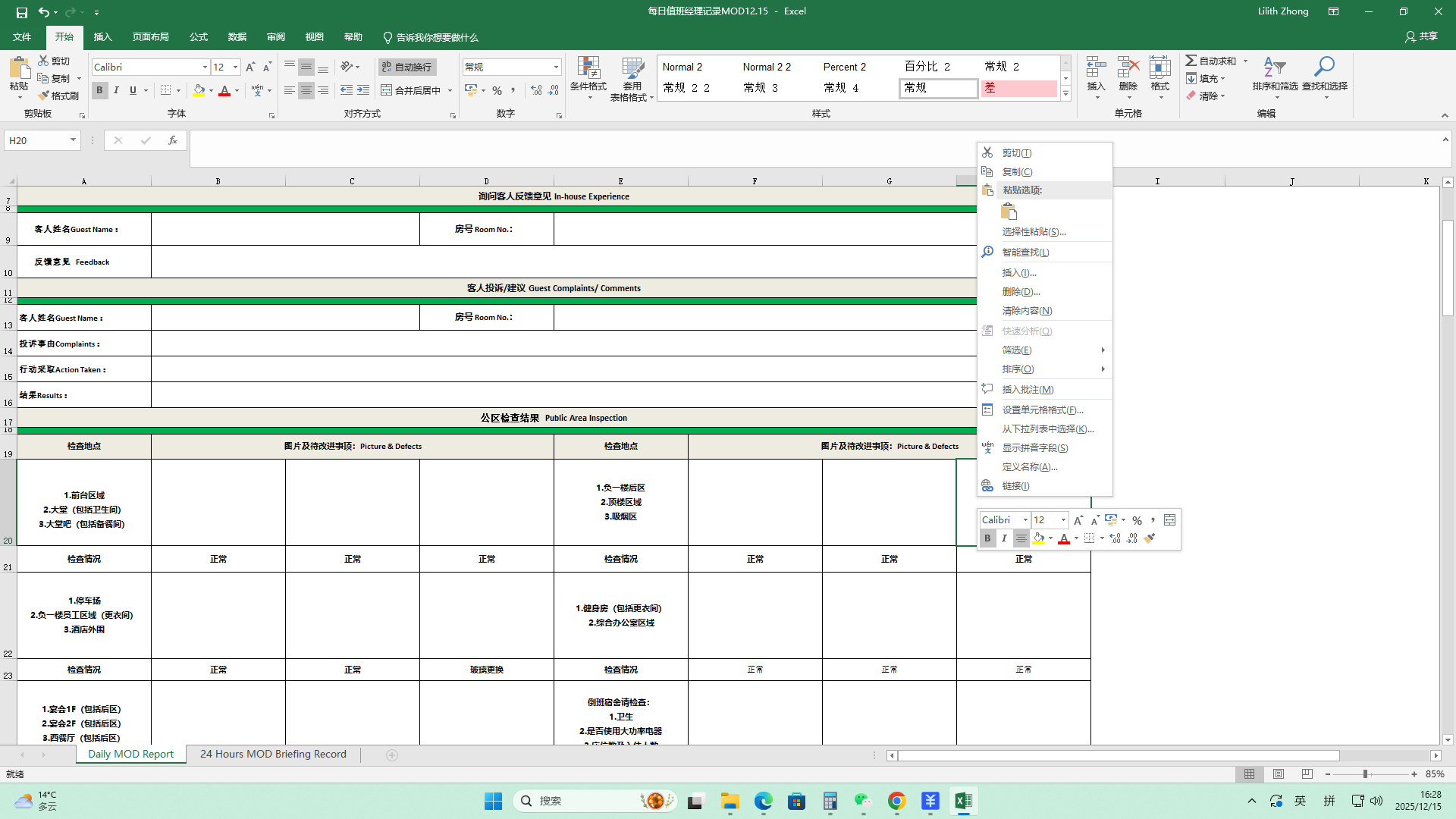Expand the number format 常规 dropdown

click(556, 67)
